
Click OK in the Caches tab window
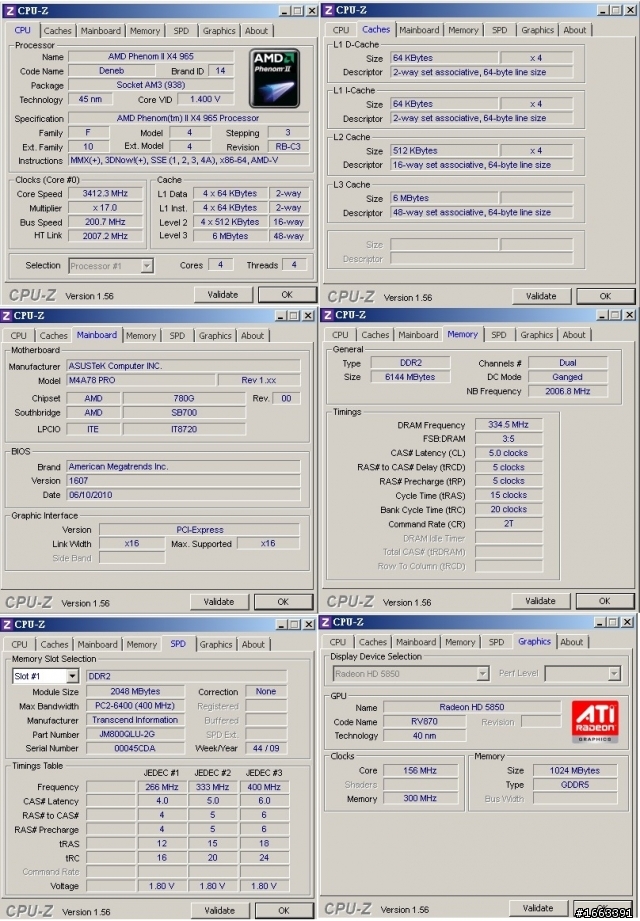click(x=605, y=296)
